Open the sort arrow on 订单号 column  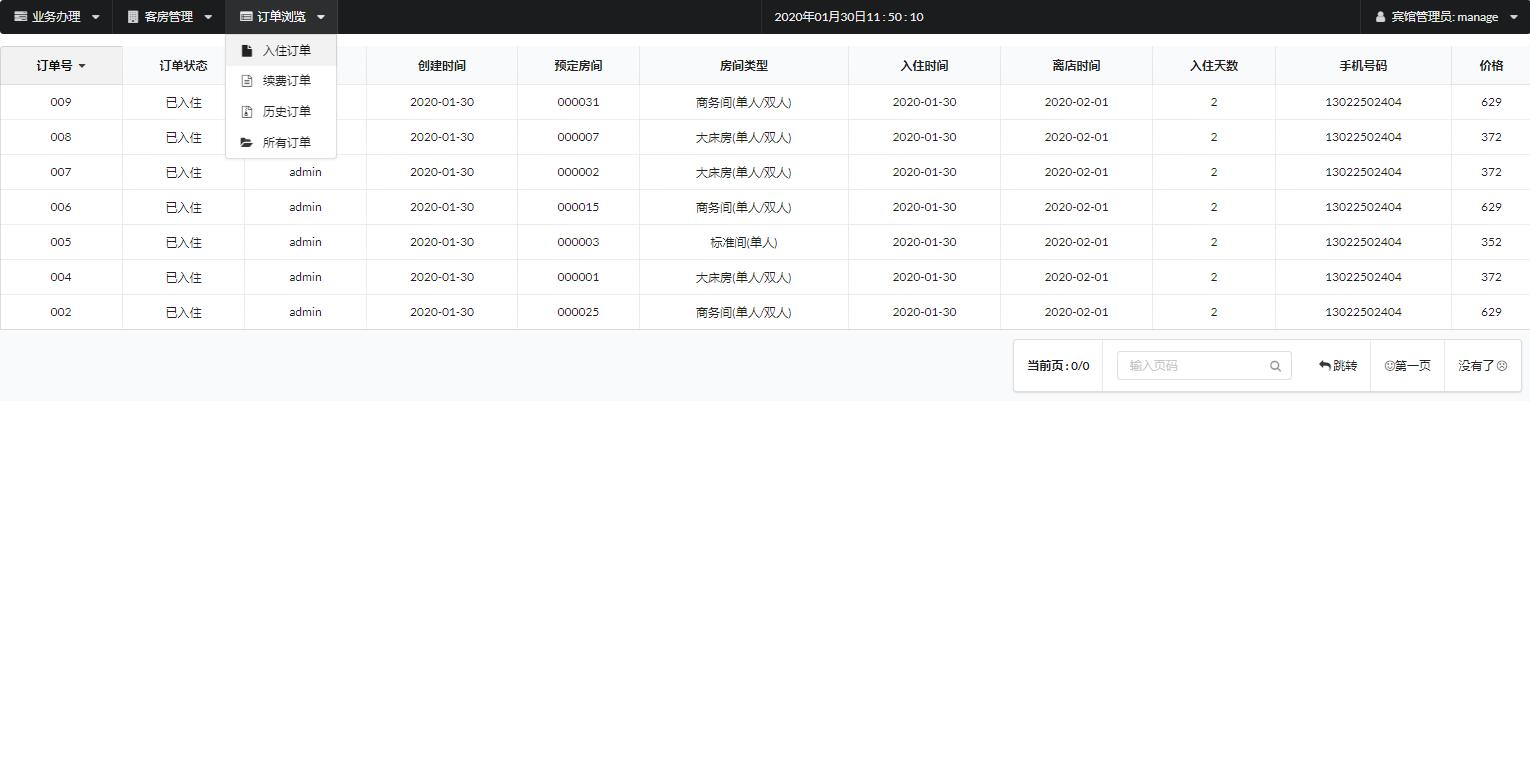[x=81, y=65]
